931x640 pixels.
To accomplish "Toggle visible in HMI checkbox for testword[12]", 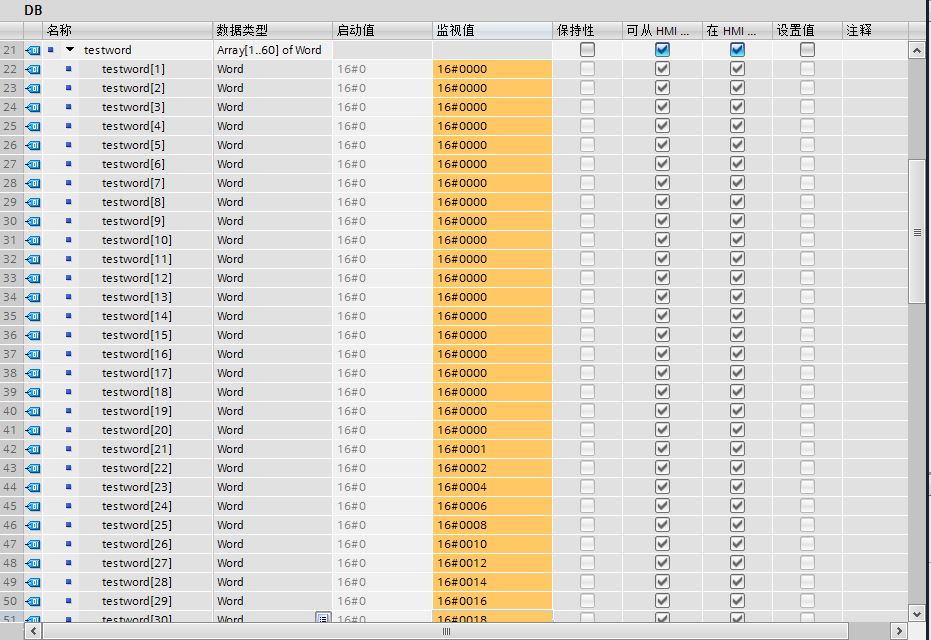I will coord(737,278).
